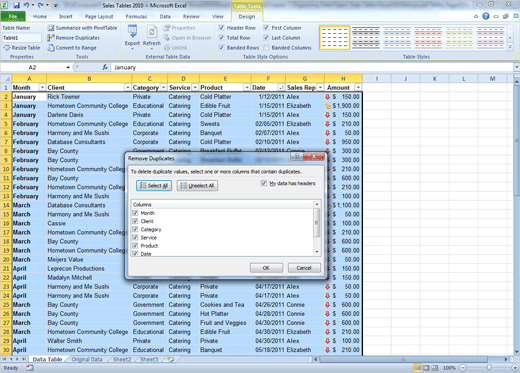
Task: Open Product column filter dropdown
Action: pos(247,87)
